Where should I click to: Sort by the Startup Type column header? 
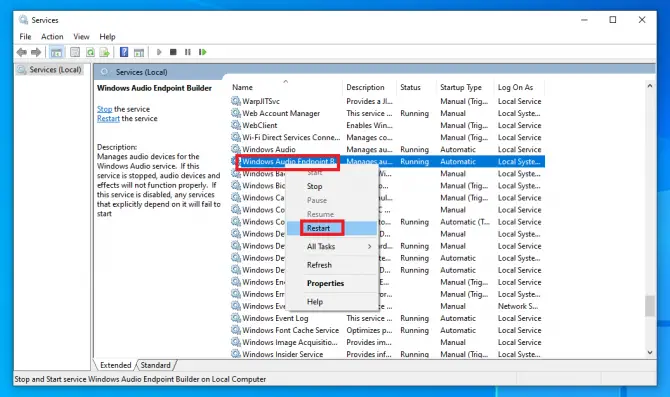(x=465, y=87)
